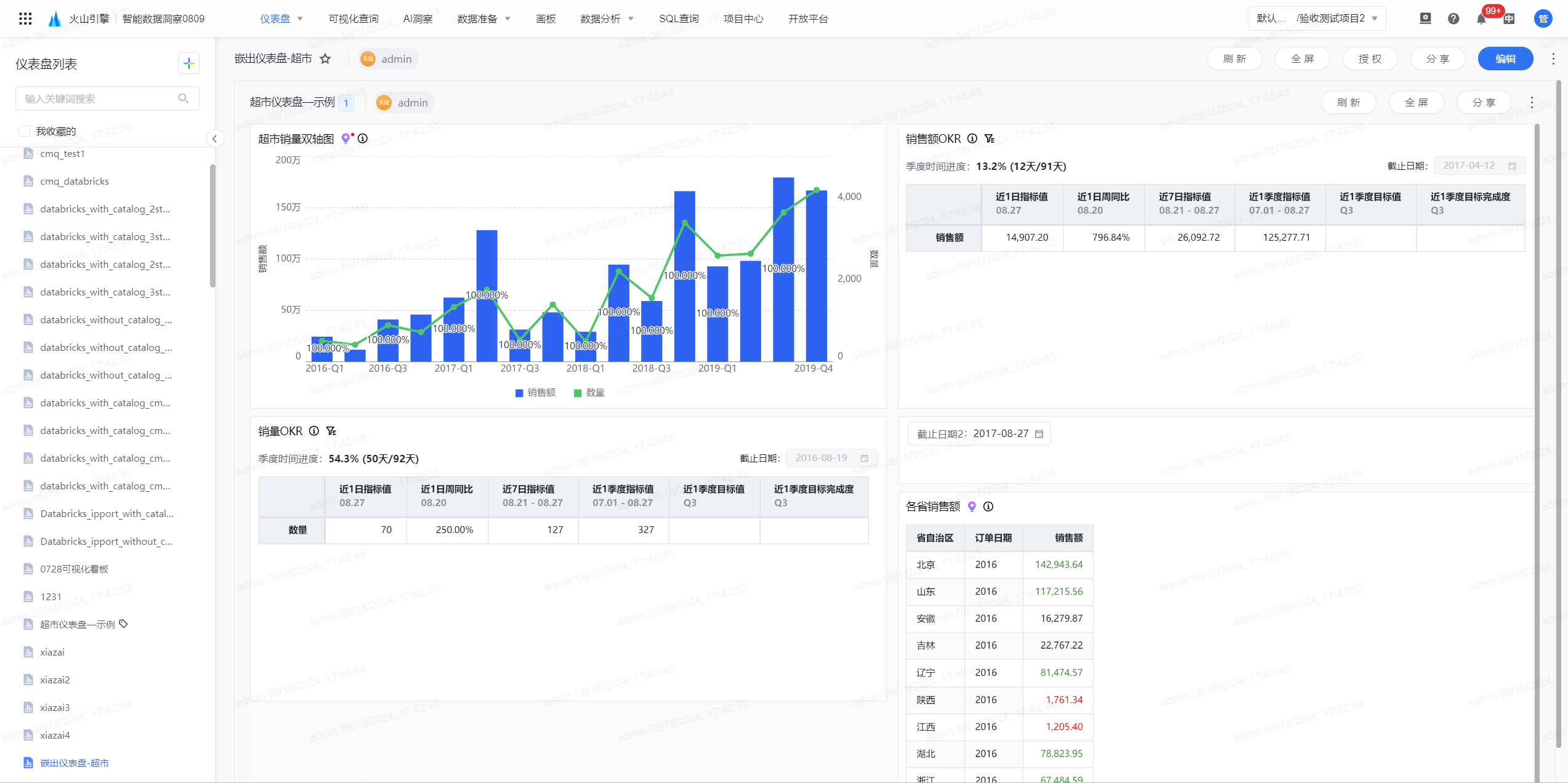Click the embedded dashboard 全屏 button
Screen dimensions: 1568x783
(1416, 102)
